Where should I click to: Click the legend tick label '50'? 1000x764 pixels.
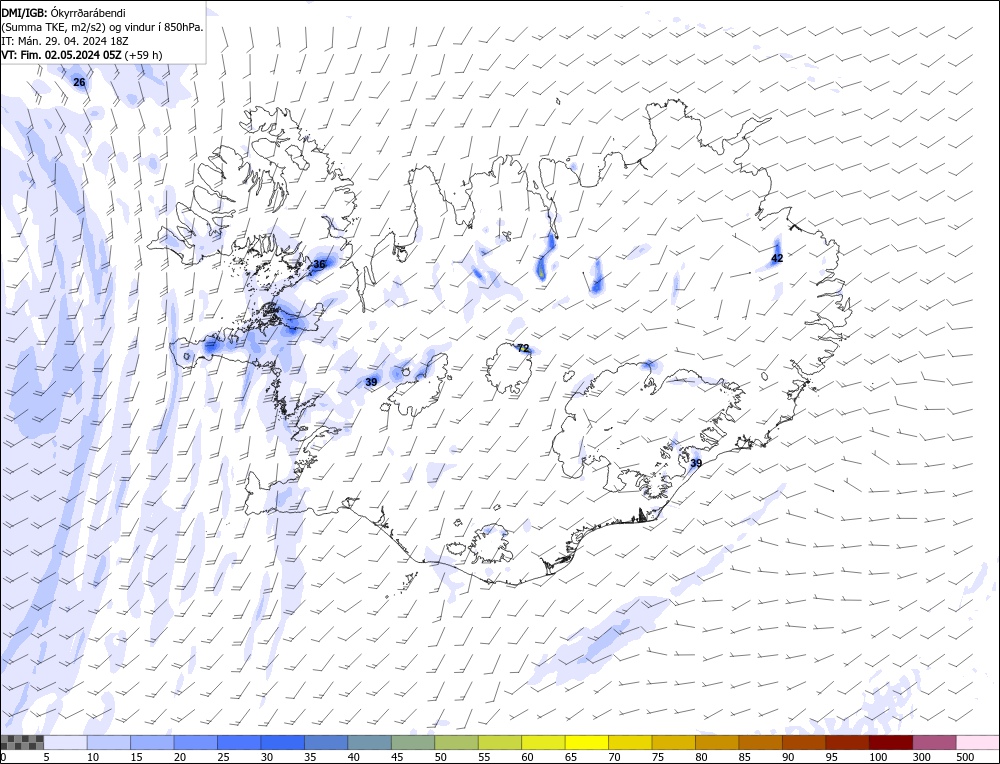click(x=440, y=757)
